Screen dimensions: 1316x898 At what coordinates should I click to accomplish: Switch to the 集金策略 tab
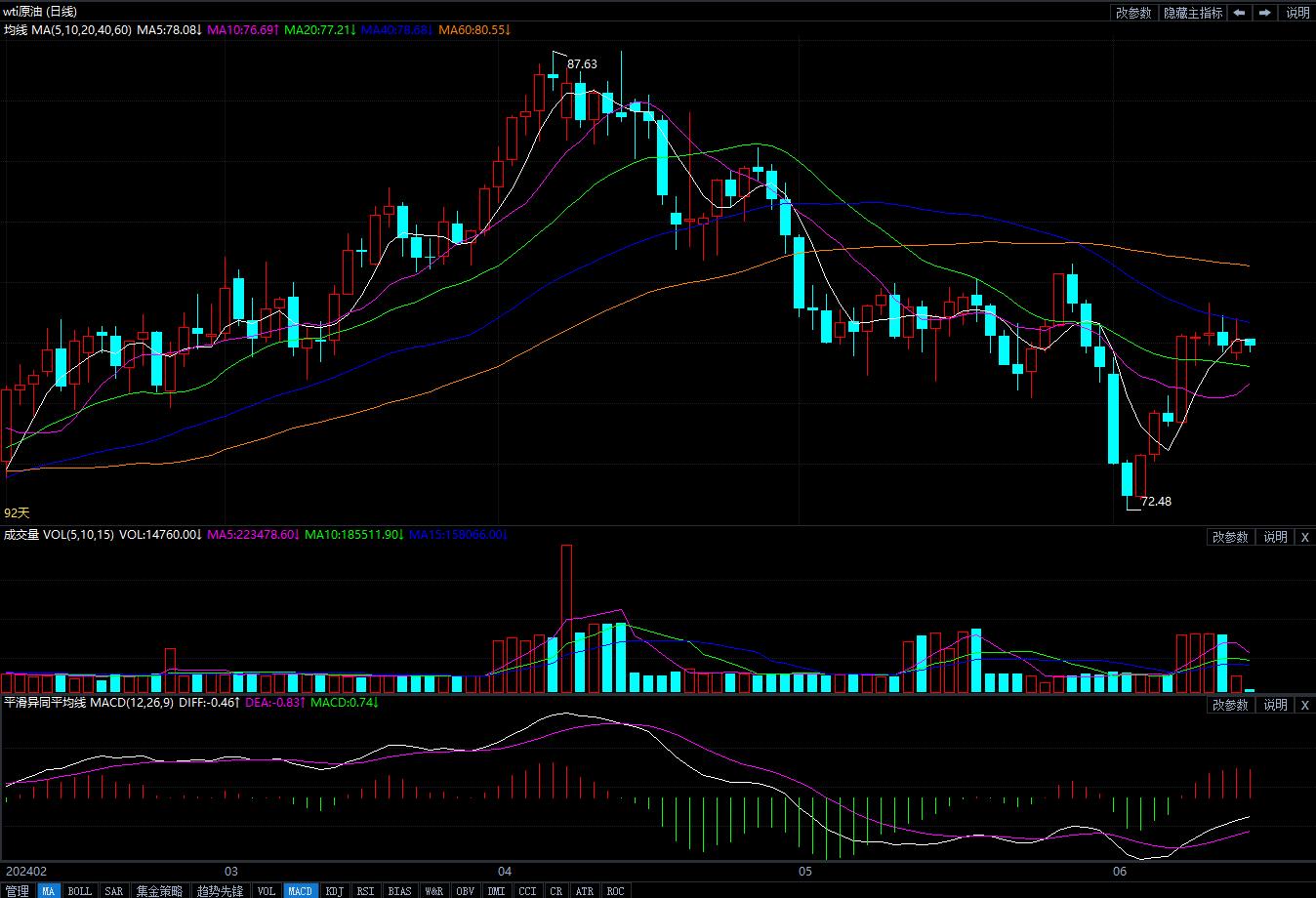[x=159, y=891]
